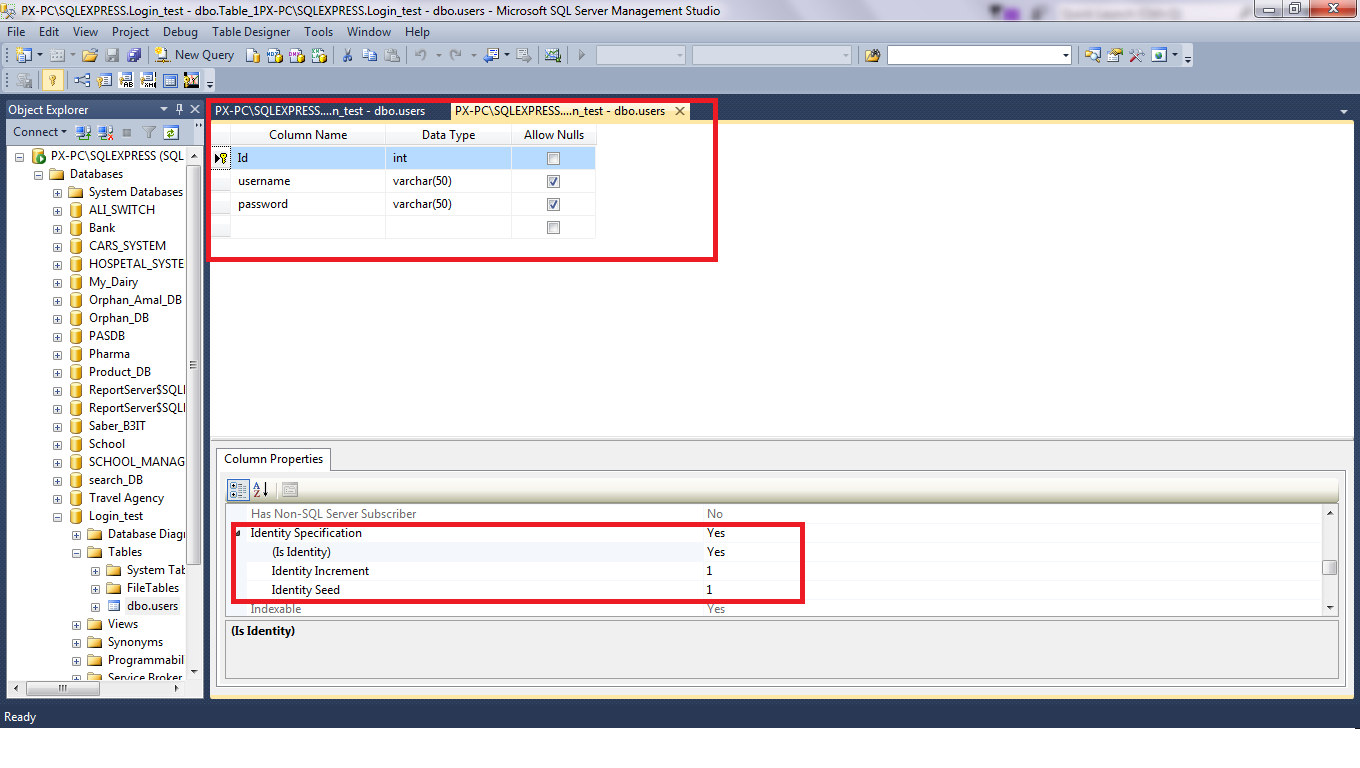Click the Navigate Backward icon
This screenshot has height=768, width=1360.
point(491,55)
